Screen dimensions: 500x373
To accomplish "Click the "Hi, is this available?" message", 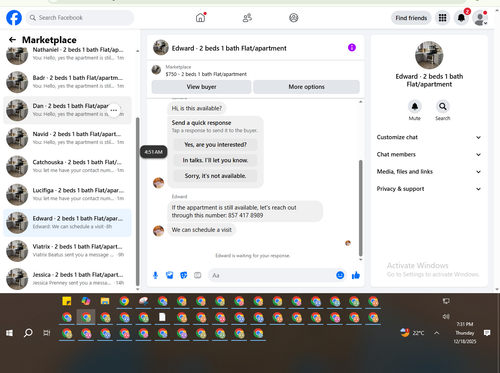I will pyautogui.click(x=197, y=108).
